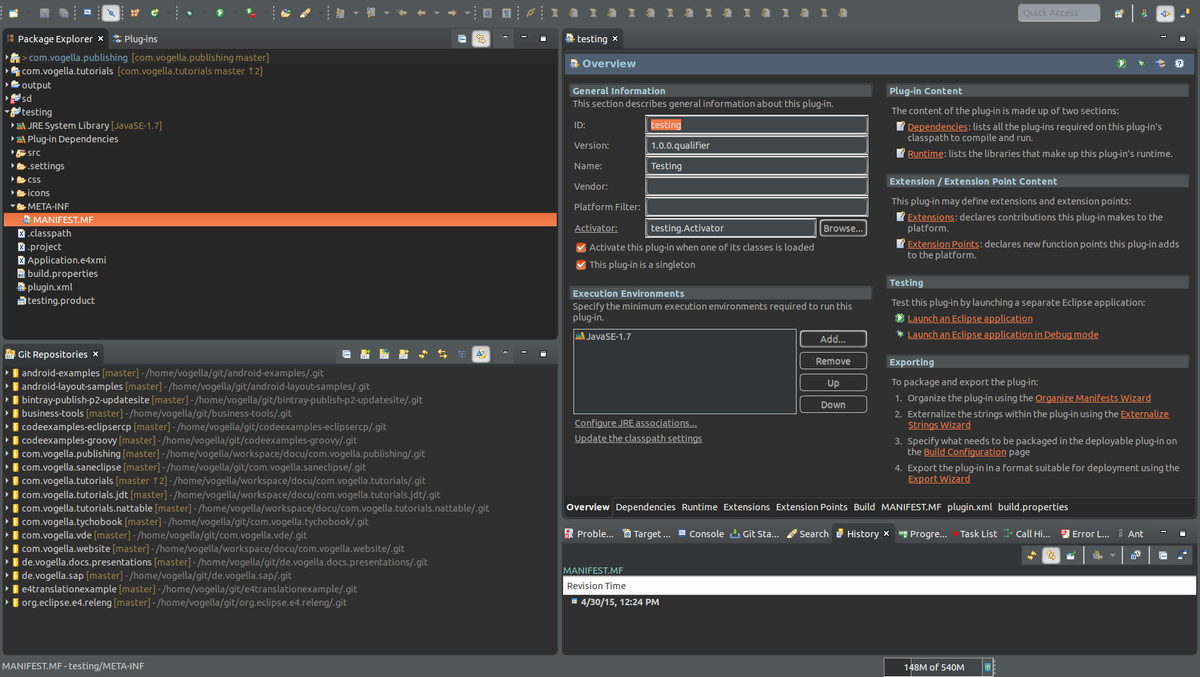Click the Help question mark icon in Overview header
Viewport: 1200px width, 677px height.
(1181, 63)
